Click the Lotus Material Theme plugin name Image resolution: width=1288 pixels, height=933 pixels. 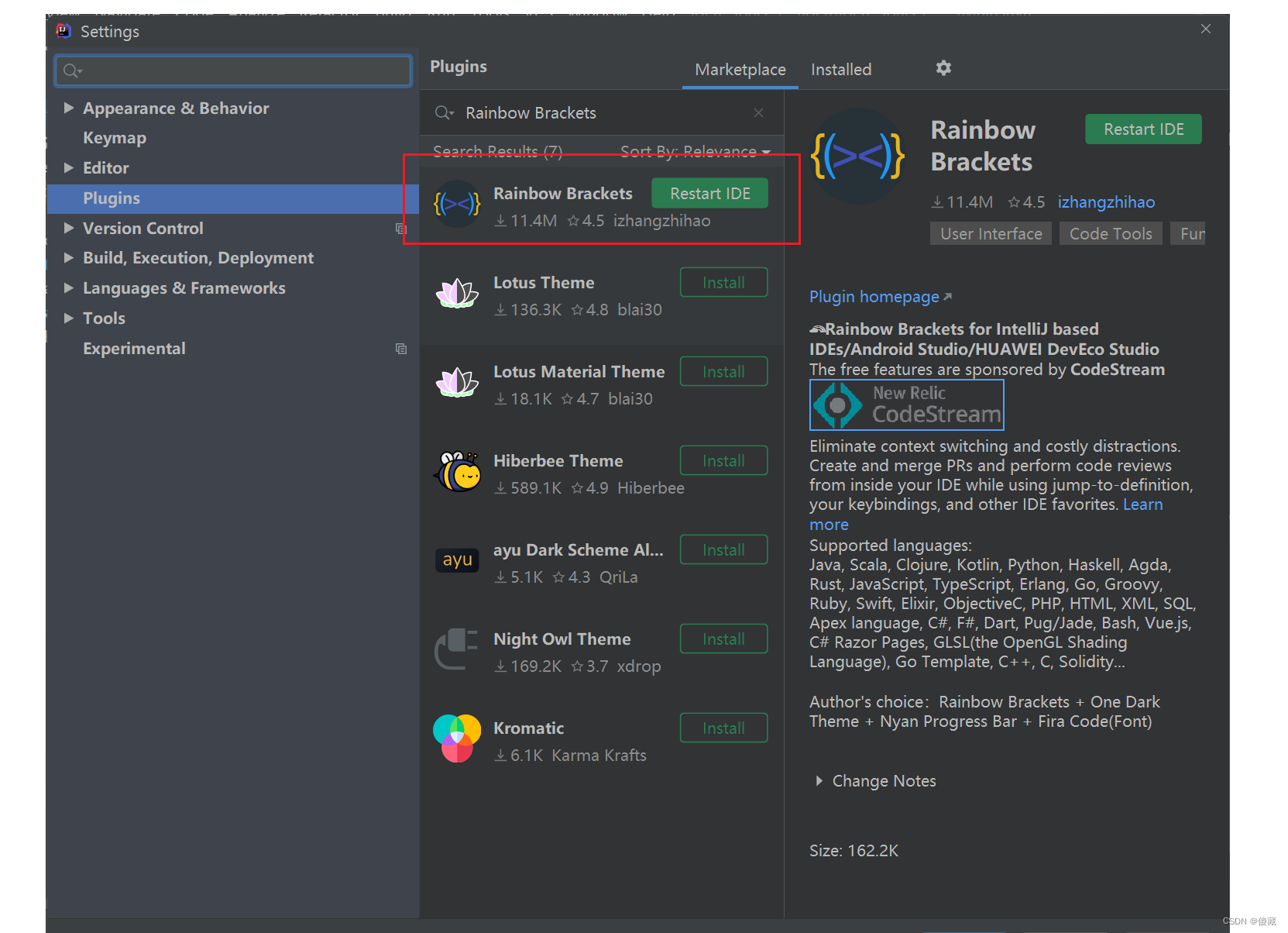[x=579, y=372]
